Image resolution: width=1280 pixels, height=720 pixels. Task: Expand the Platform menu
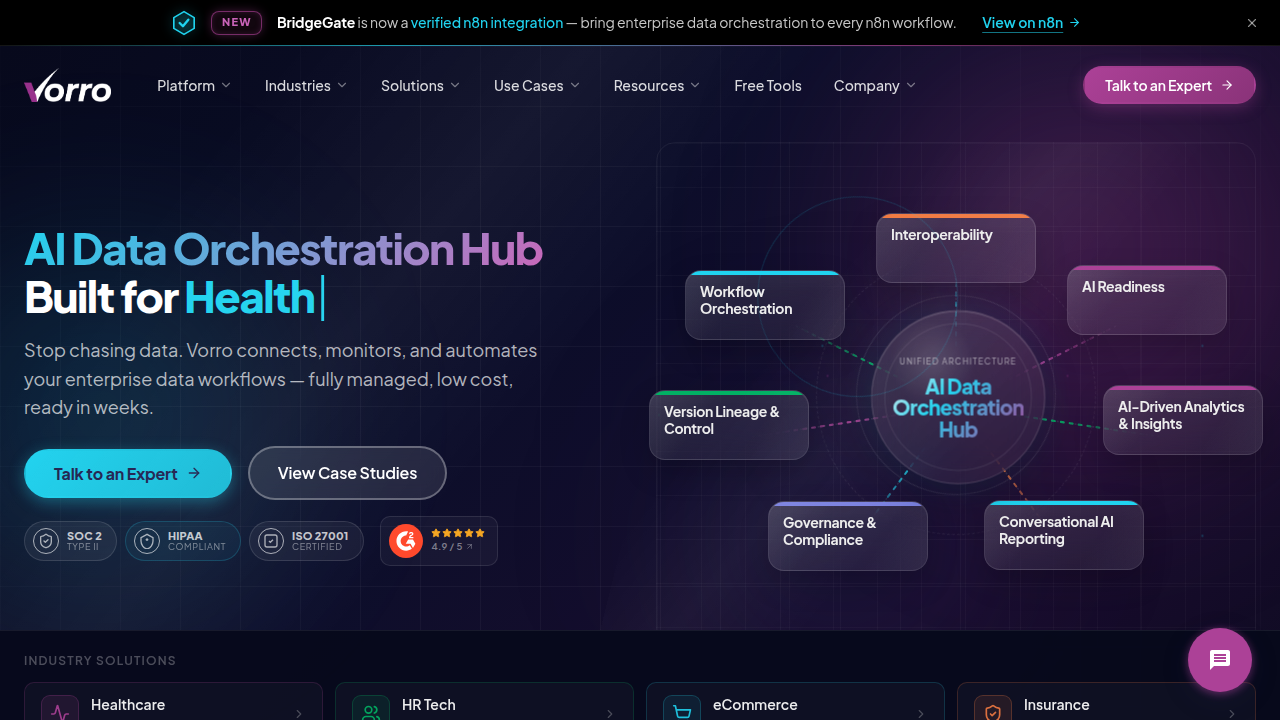point(194,86)
